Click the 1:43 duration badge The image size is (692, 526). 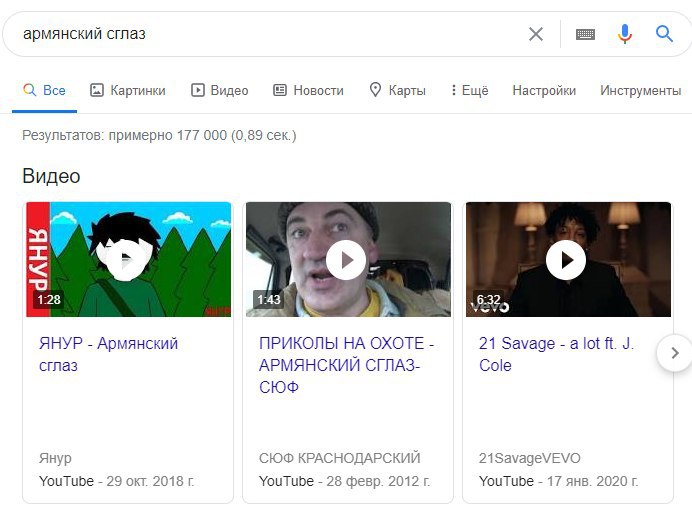269,300
